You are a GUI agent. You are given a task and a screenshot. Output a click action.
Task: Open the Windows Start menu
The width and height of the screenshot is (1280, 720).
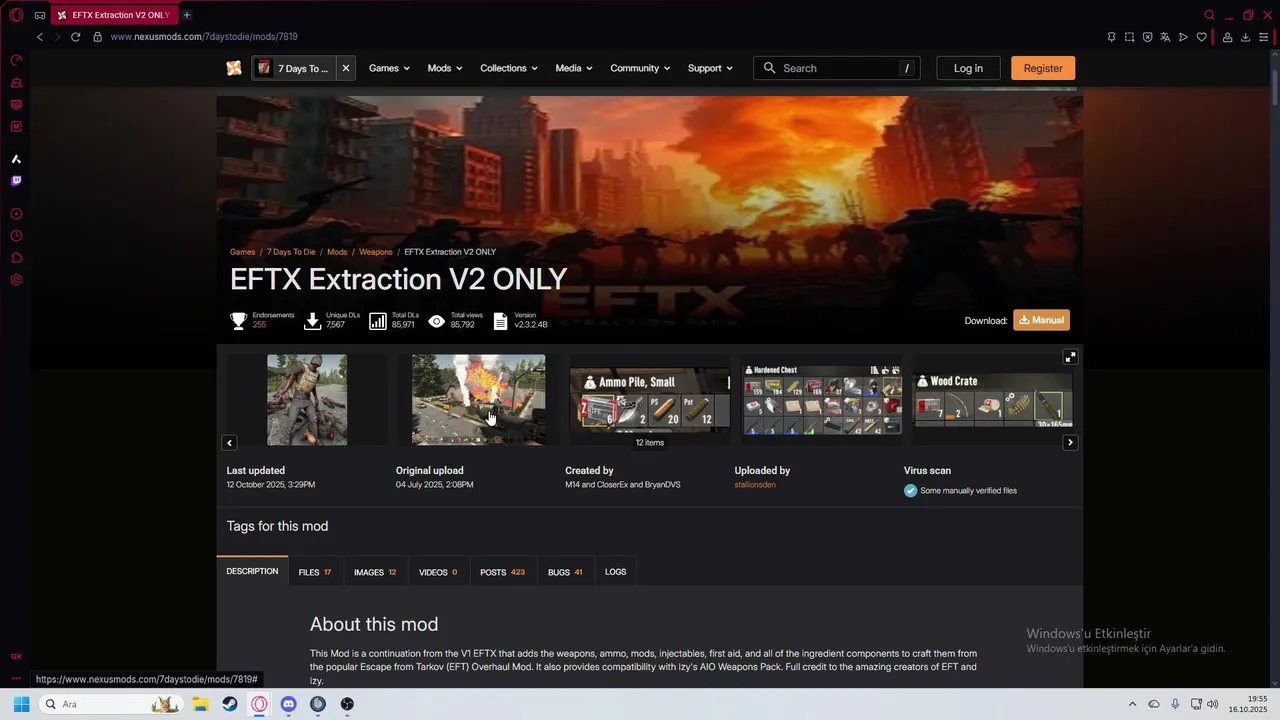tap(21, 704)
